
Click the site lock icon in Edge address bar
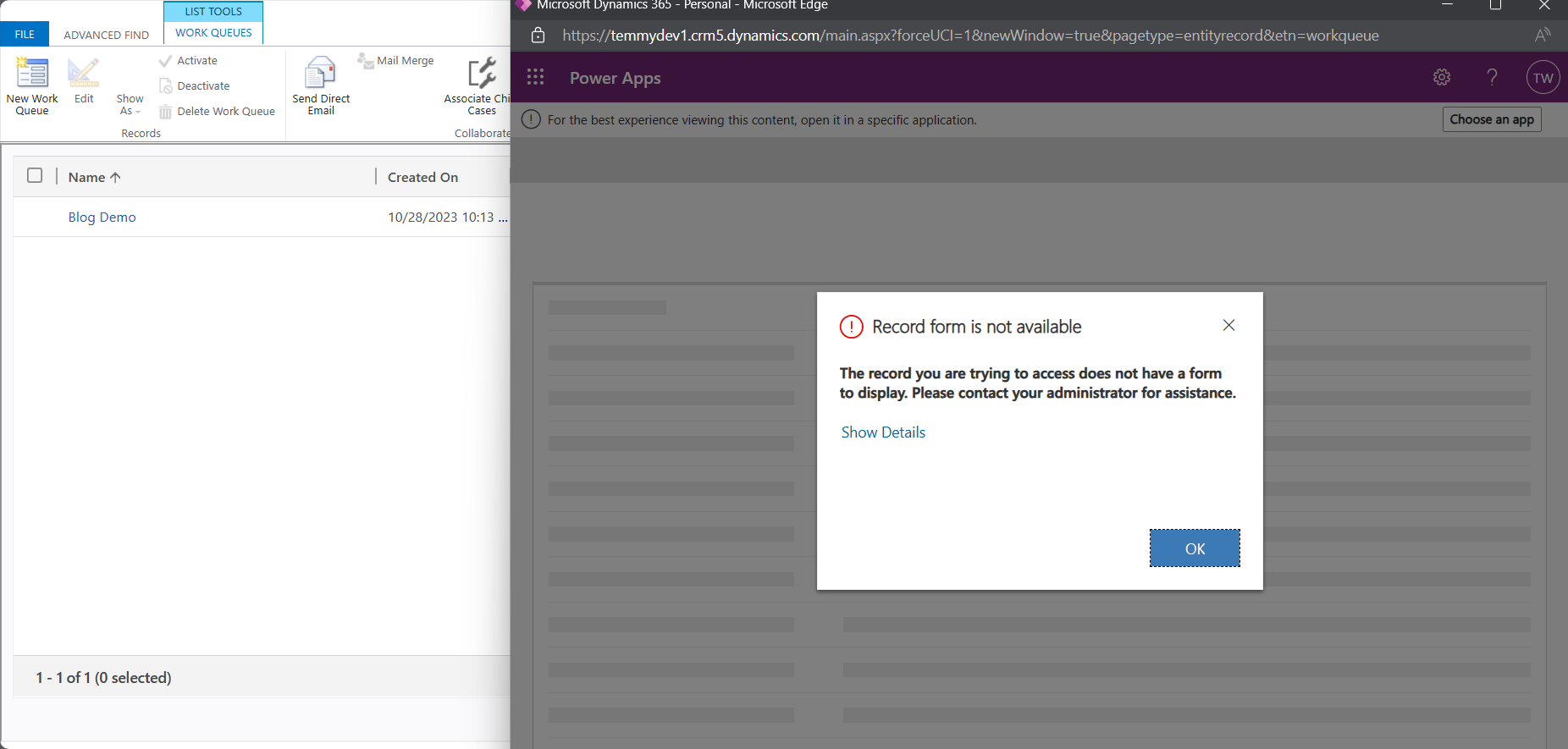(538, 36)
